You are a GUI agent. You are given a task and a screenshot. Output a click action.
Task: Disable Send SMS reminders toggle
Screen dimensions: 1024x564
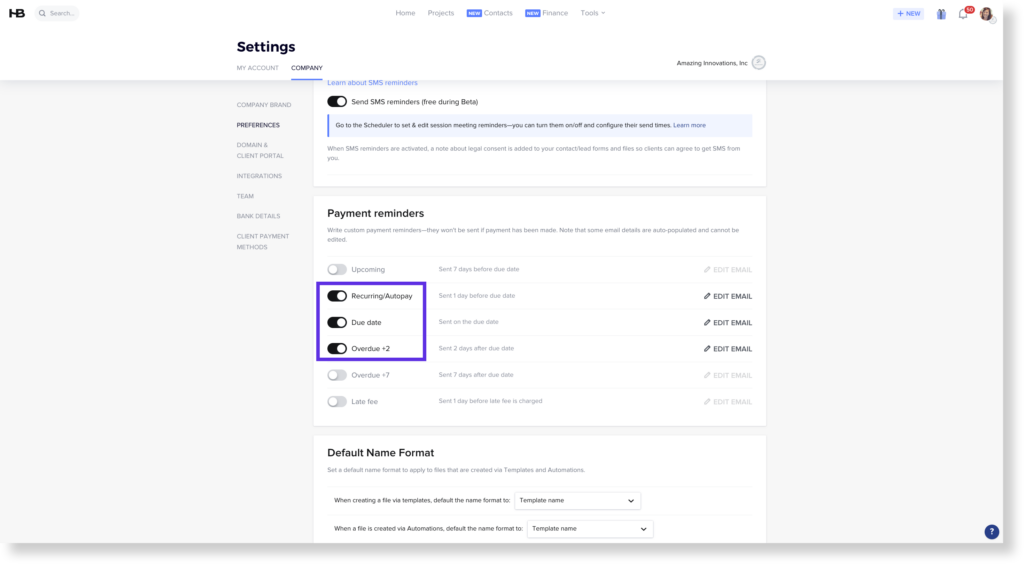click(337, 101)
